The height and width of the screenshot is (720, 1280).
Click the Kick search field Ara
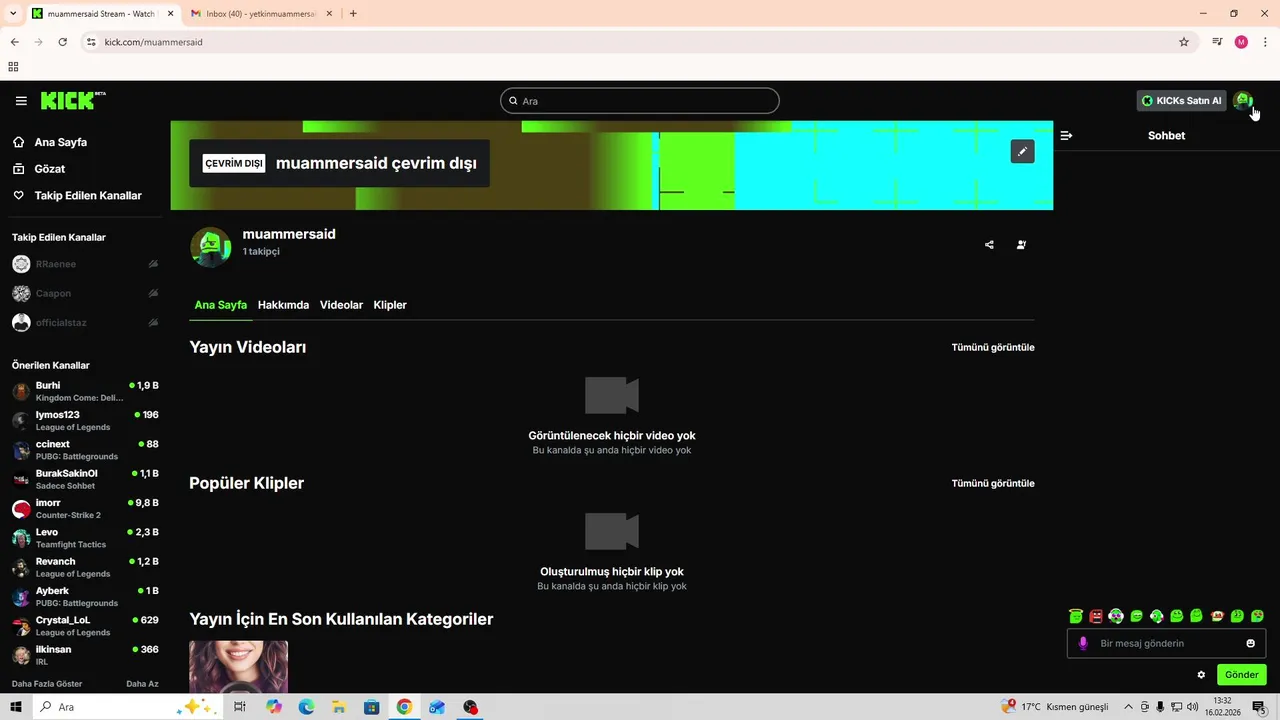click(639, 101)
